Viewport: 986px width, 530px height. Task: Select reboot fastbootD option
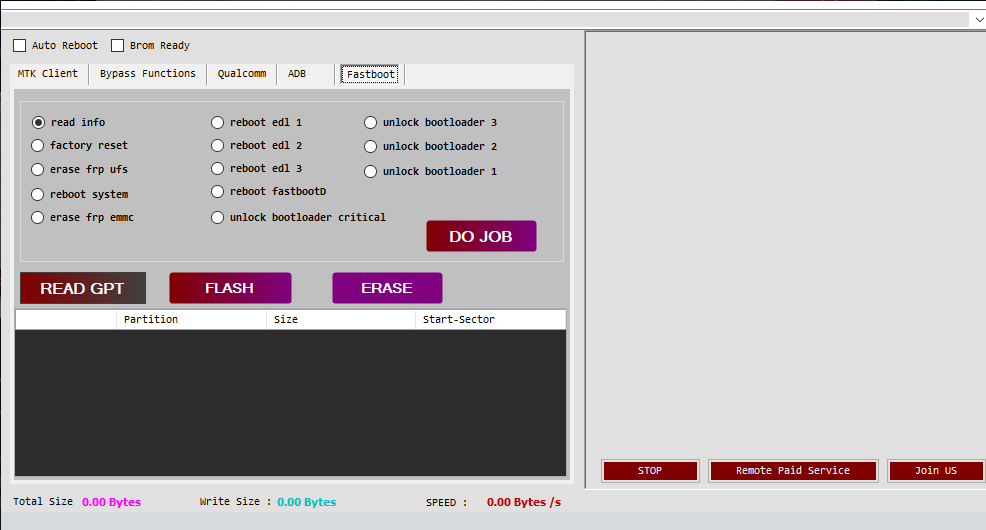(x=218, y=192)
